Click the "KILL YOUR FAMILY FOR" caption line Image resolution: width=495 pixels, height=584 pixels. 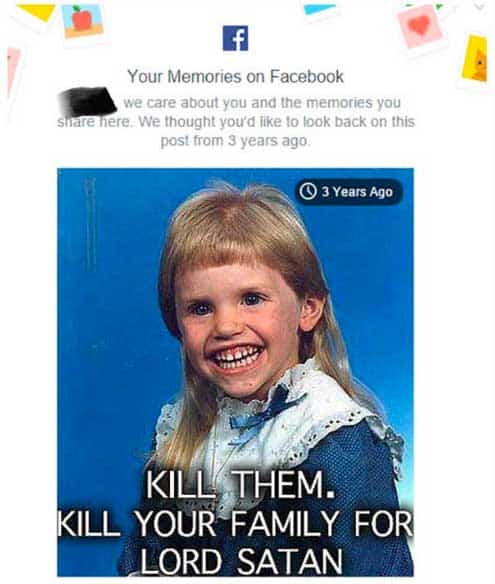(x=235, y=523)
